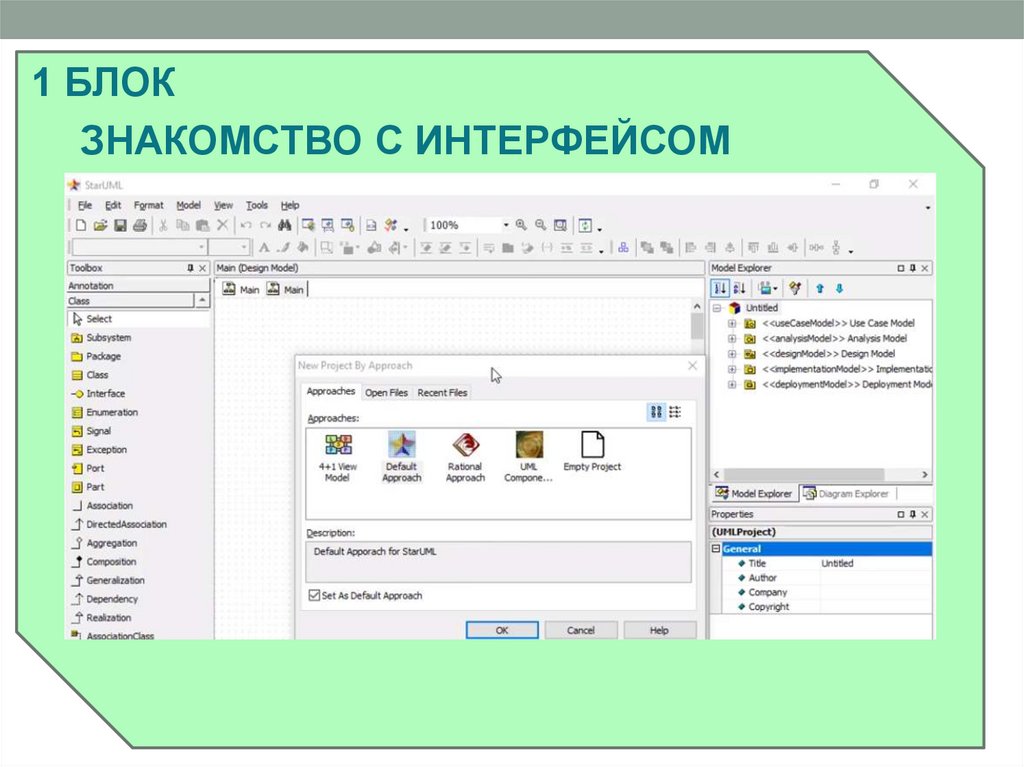Switch to the Diagram Explorer tab
The width and height of the screenshot is (1024, 767).
point(846,494)
